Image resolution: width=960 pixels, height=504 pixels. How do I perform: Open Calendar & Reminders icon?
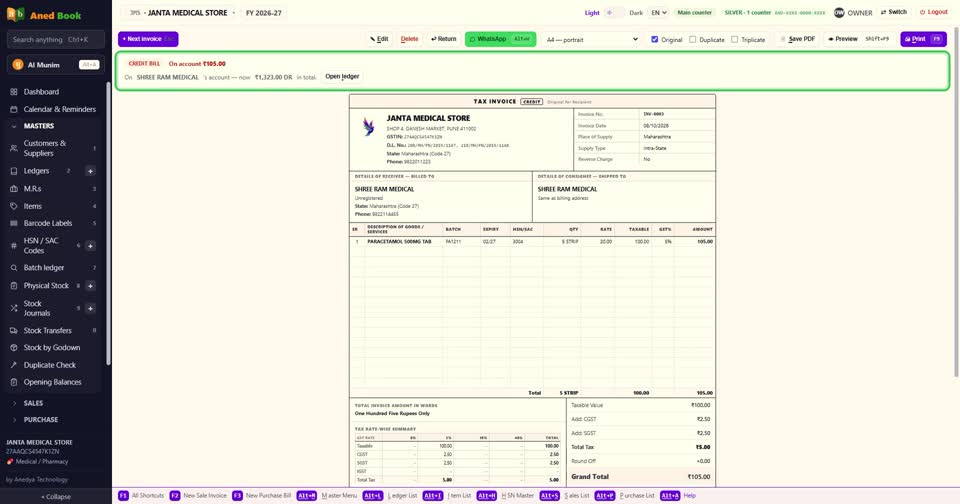[13, 109]
